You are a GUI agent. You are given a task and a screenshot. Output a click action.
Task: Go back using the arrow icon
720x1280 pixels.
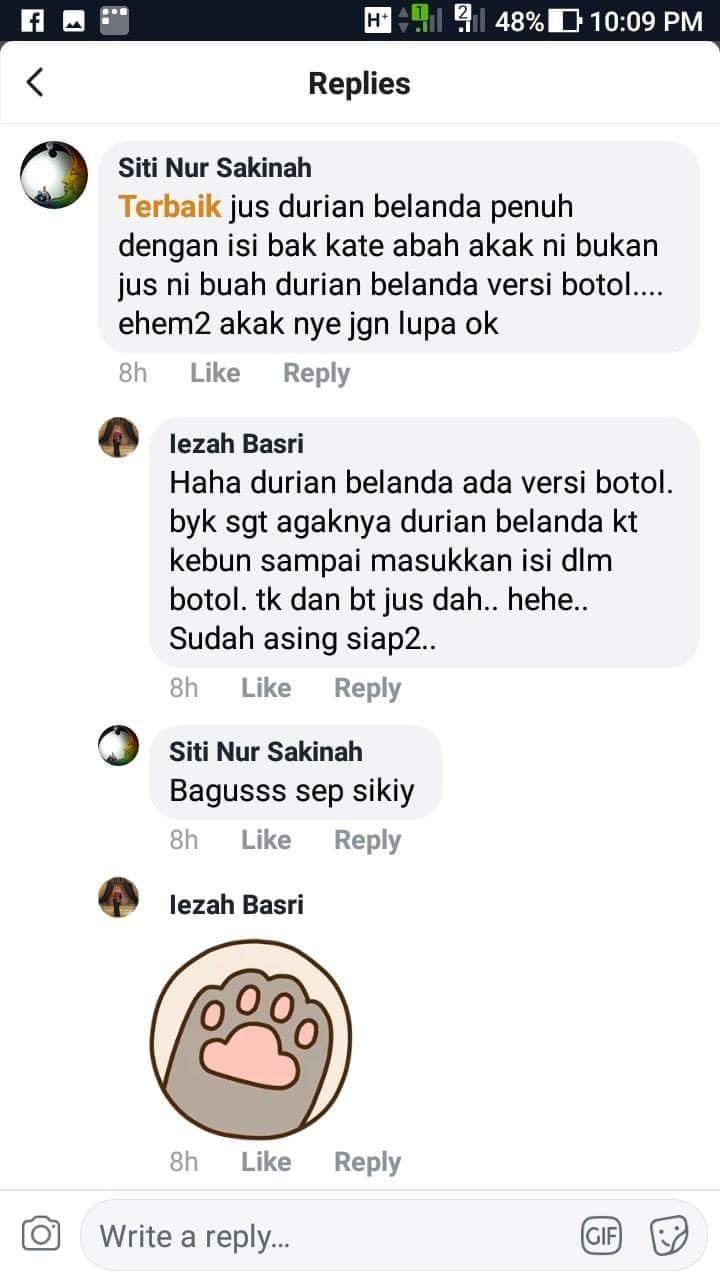point(35,82)
